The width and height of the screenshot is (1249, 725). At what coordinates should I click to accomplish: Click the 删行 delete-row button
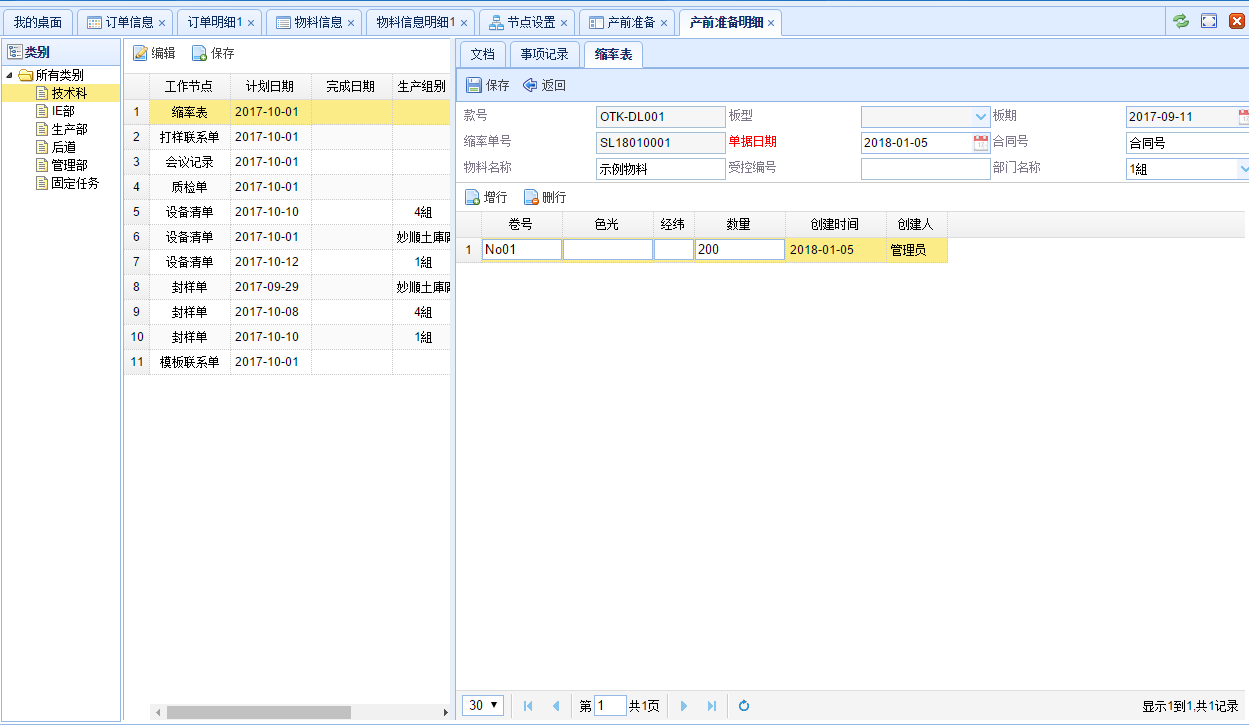[x=545, y=198]
